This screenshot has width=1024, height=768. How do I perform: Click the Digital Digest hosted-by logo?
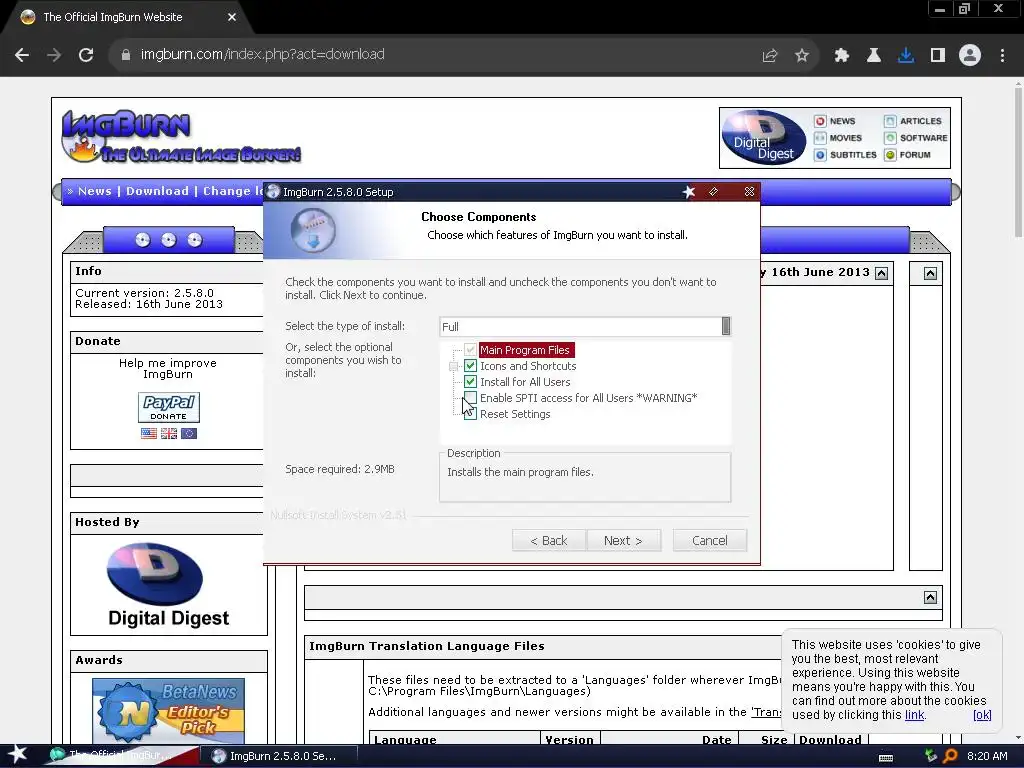(168, 585)
